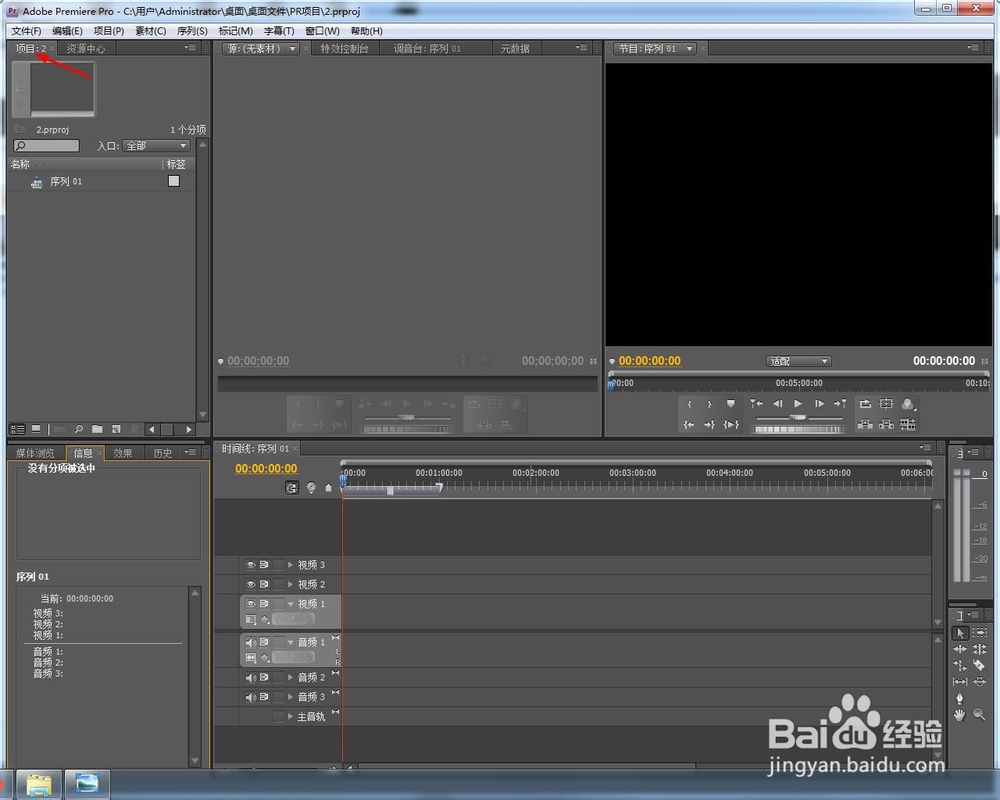Image resolution: width=1000 pixels, height=800 pixels.
Task: Collapse the 视频 1 track
Action: (x=290, y=604)
